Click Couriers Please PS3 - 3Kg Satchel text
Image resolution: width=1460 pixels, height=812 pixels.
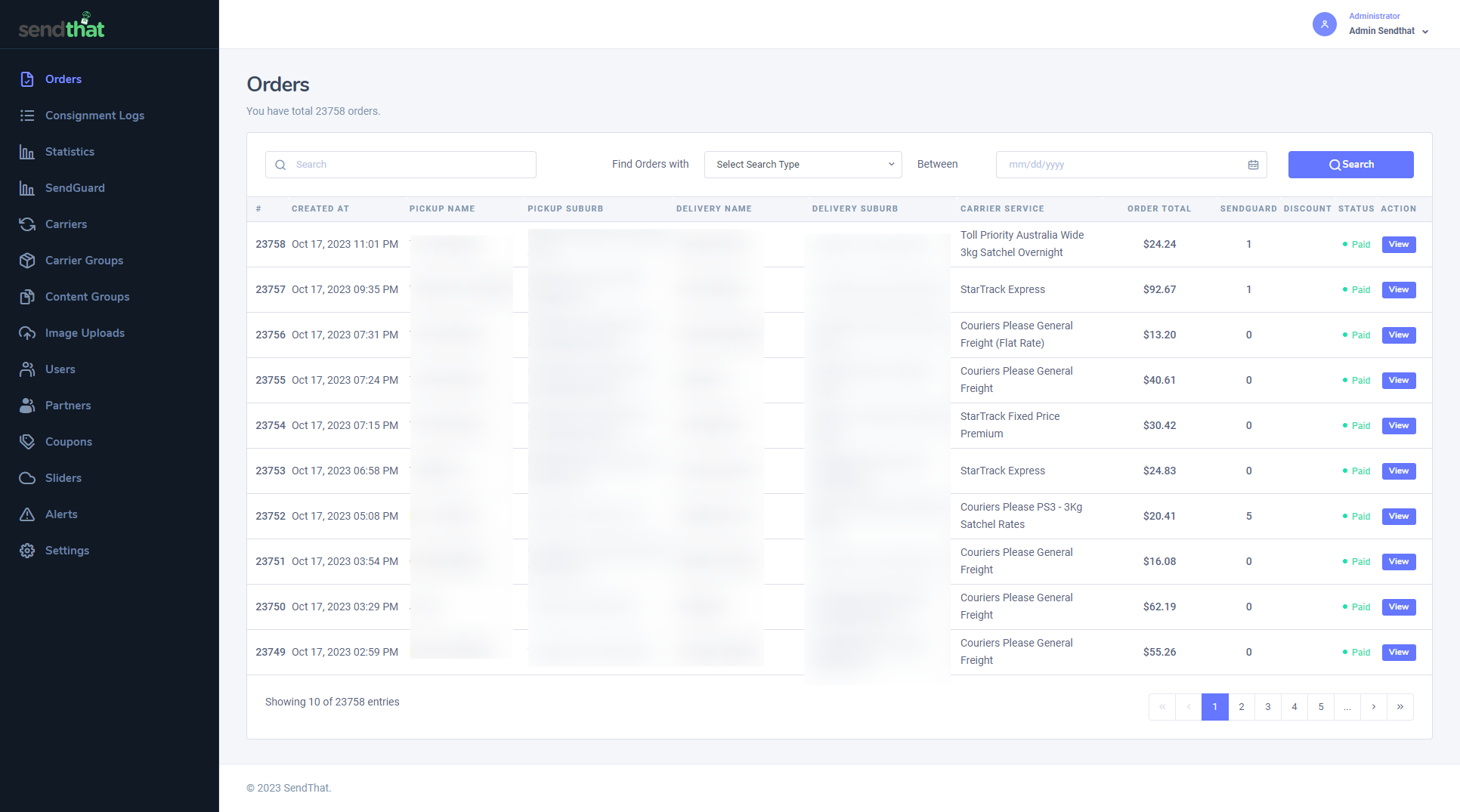[1021, 516]
